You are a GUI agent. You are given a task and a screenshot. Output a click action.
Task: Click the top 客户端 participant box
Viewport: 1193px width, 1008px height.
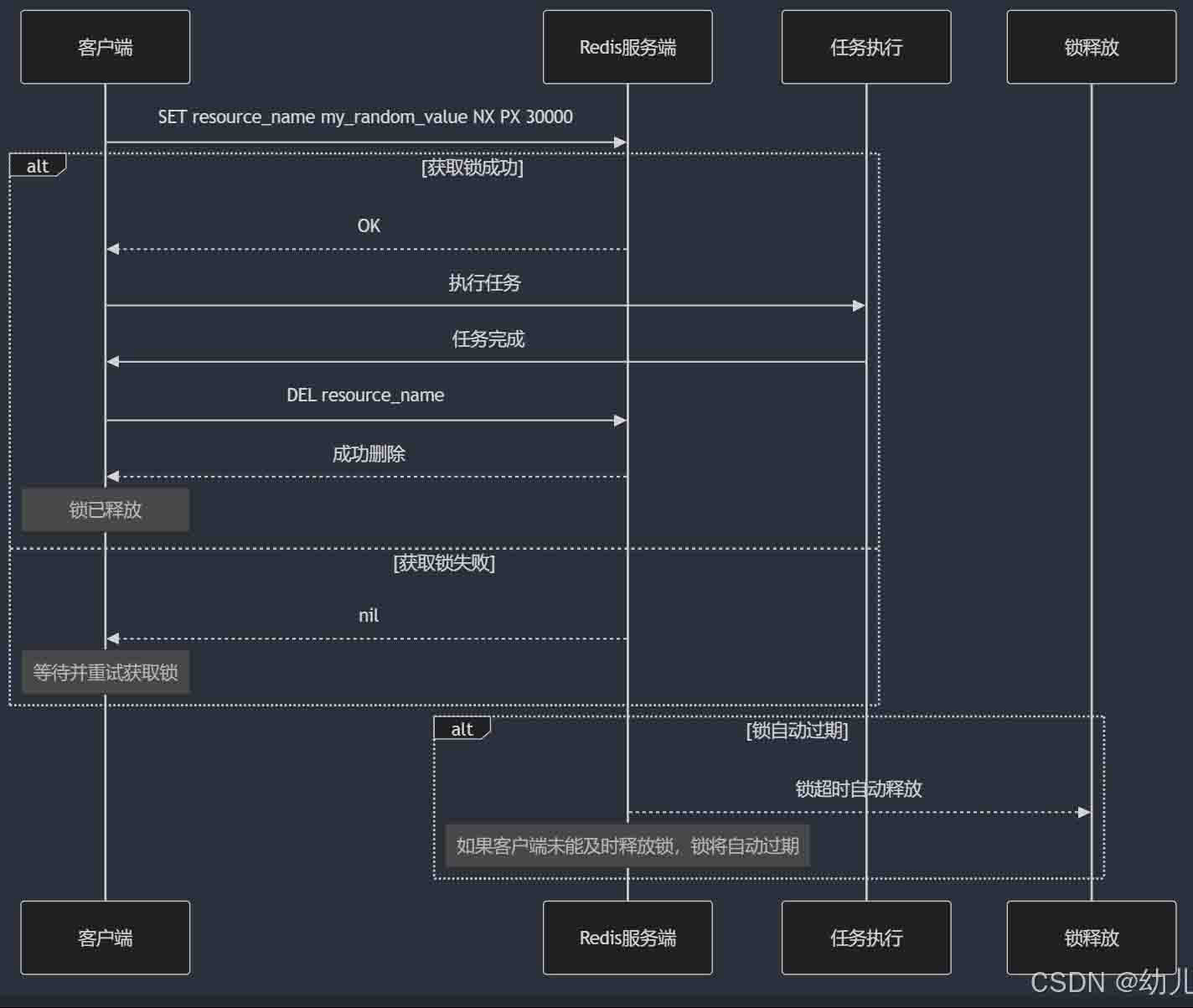pos(105,47)
